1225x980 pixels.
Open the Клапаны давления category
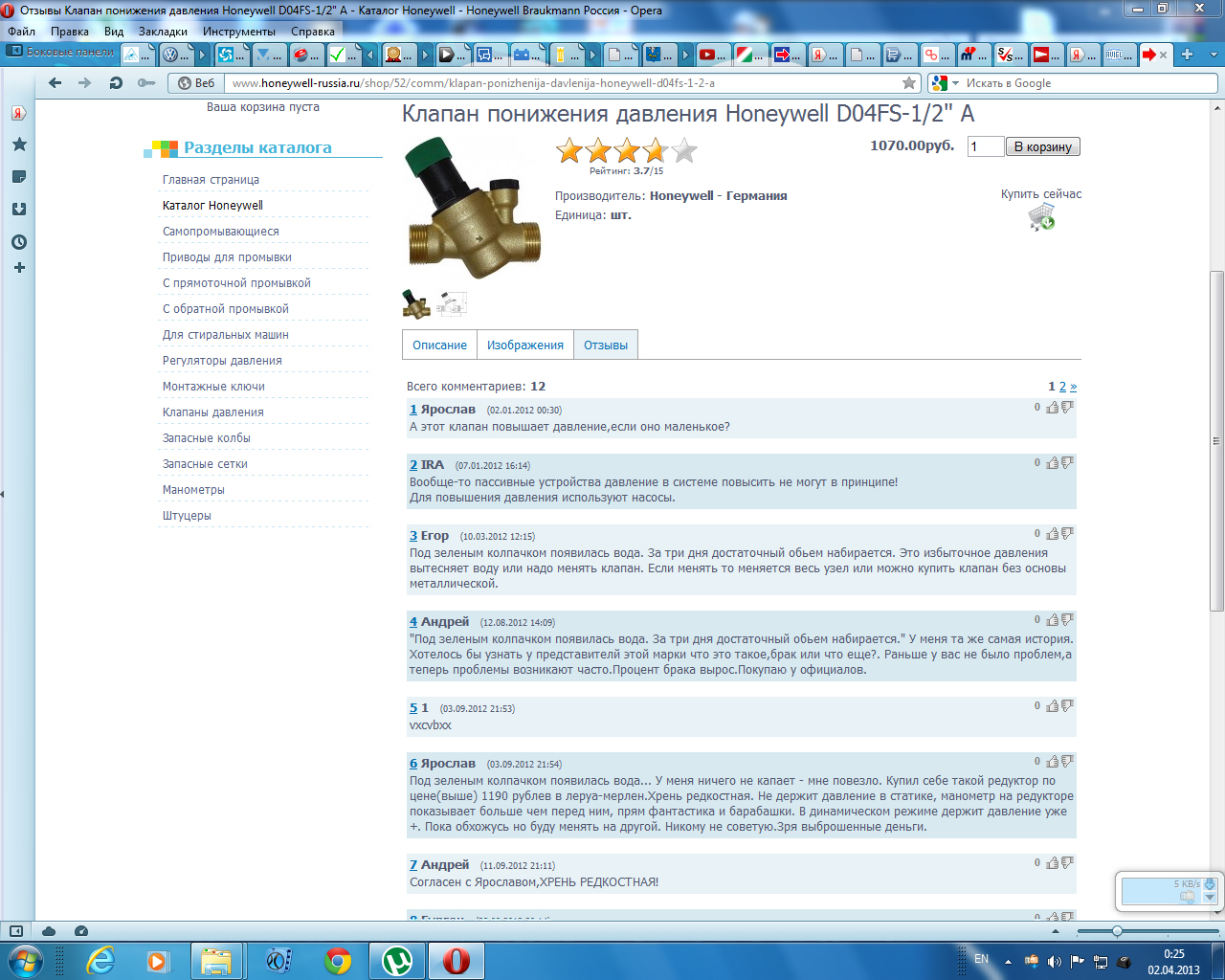pos(213,412)
